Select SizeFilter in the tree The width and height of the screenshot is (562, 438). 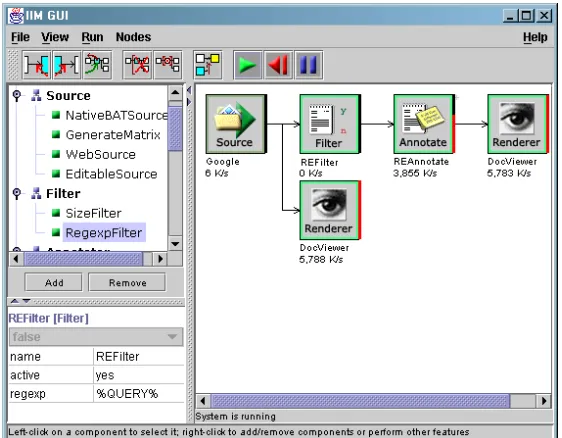pyautogui.click(x=94, y=213)
